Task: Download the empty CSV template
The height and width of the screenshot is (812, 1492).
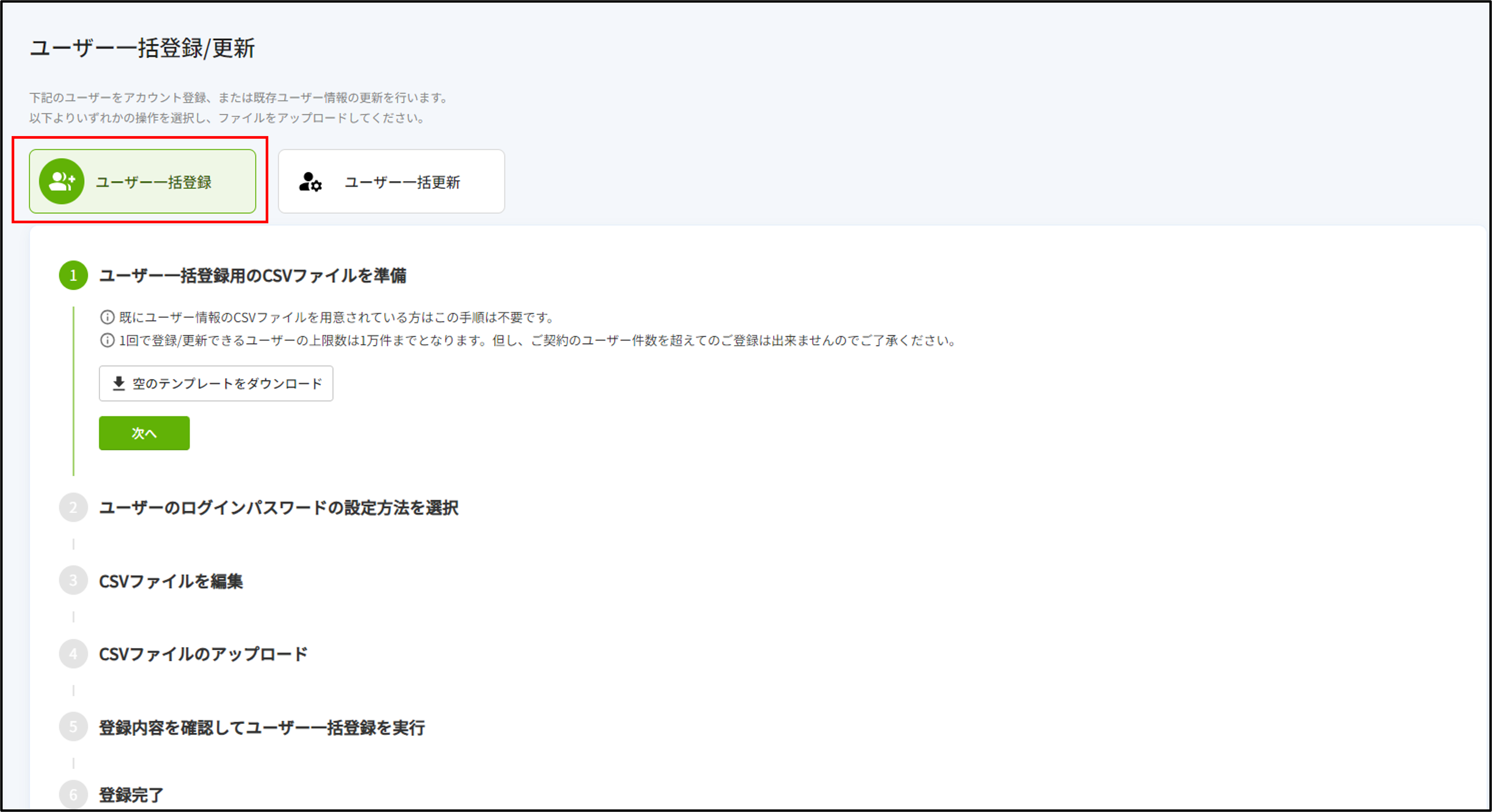Action: pos(216,383)
